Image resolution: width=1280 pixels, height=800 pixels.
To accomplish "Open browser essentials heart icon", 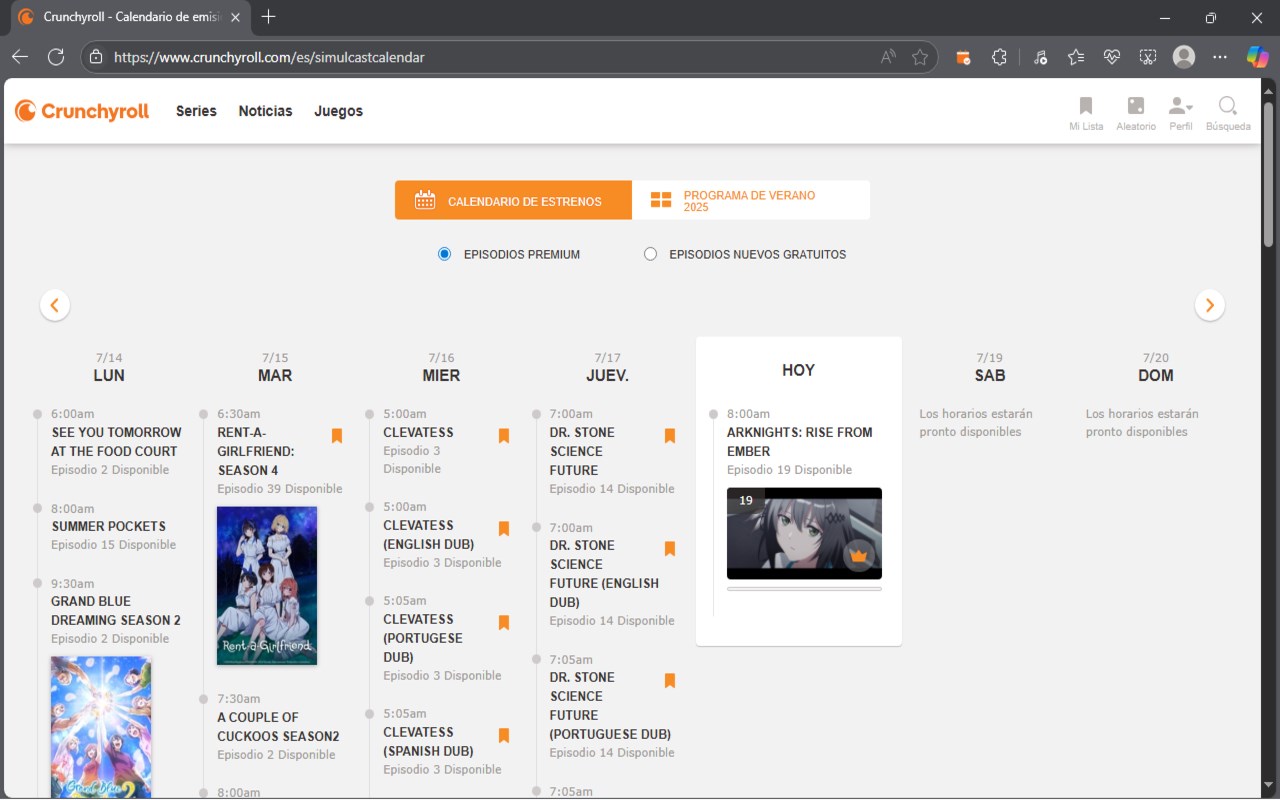I will [x=1112, y=57].
